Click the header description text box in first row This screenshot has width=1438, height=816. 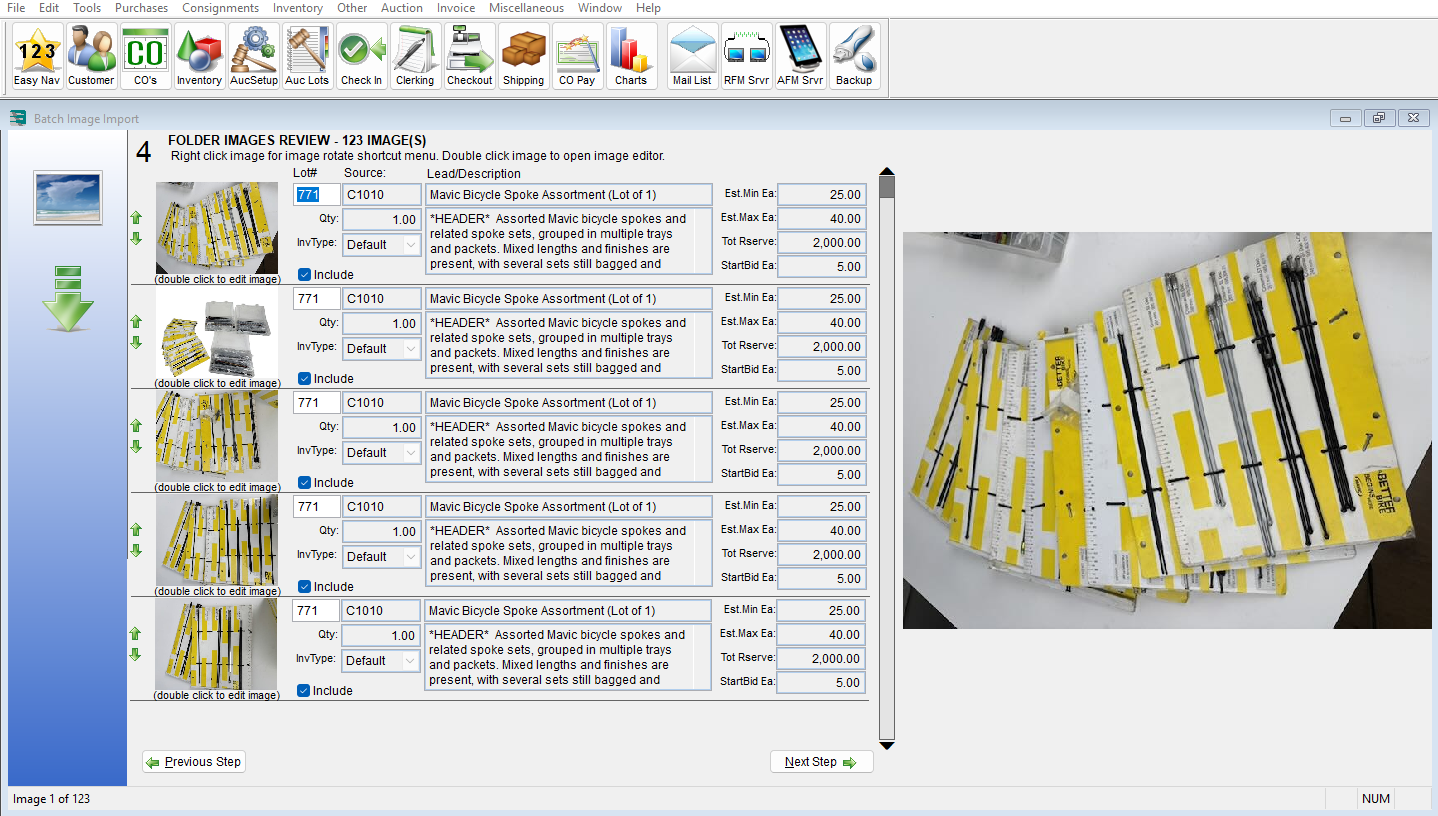tap(569, 241)
